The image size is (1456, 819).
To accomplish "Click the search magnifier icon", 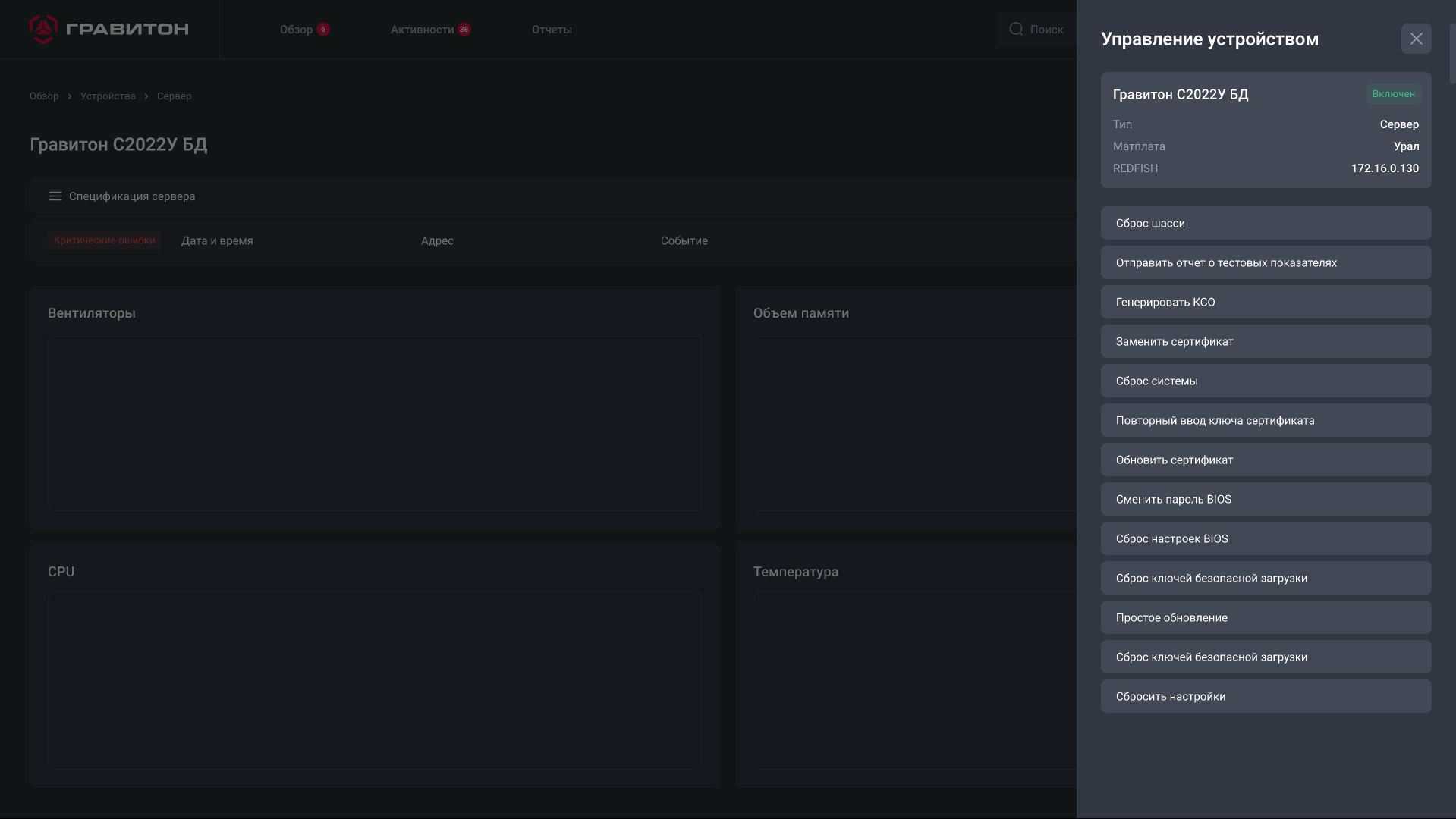I will coord(1016,30).
